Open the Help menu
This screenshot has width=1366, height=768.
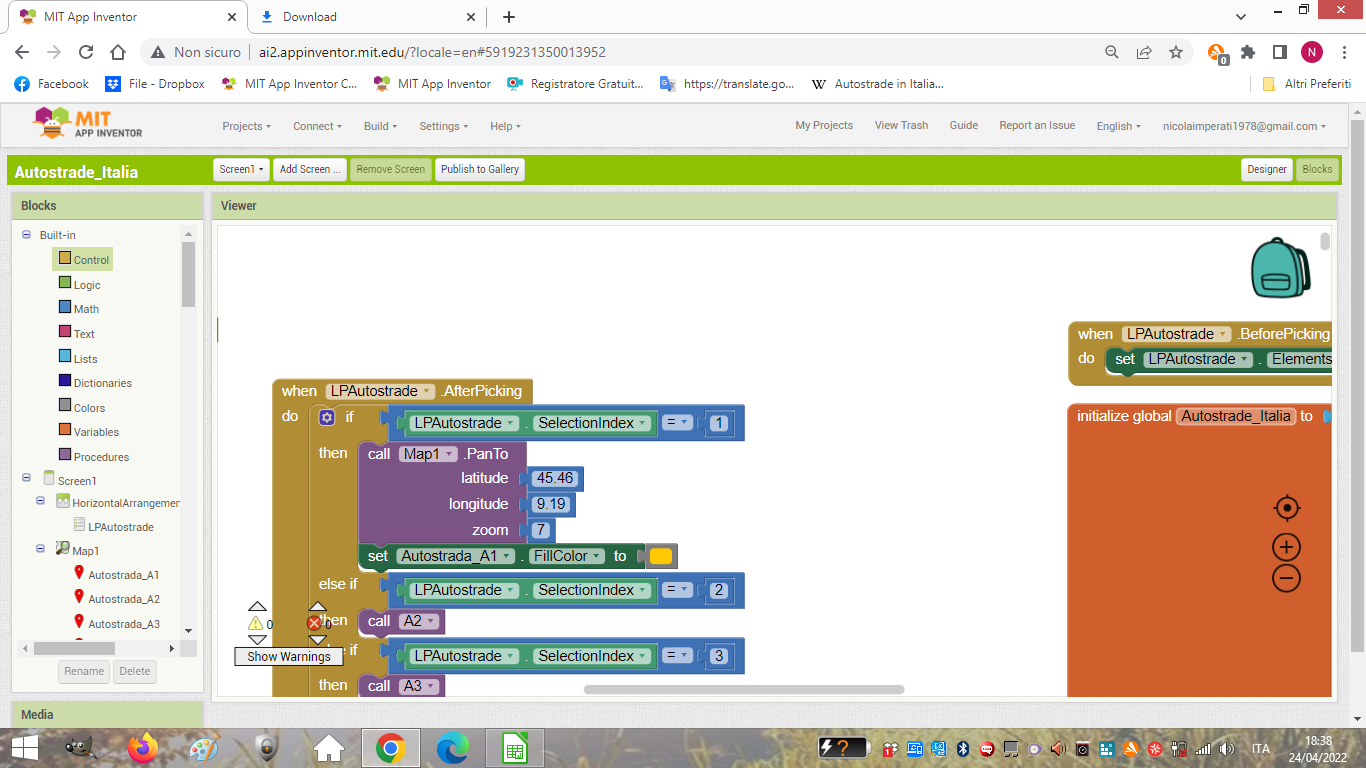pos(505,126)
